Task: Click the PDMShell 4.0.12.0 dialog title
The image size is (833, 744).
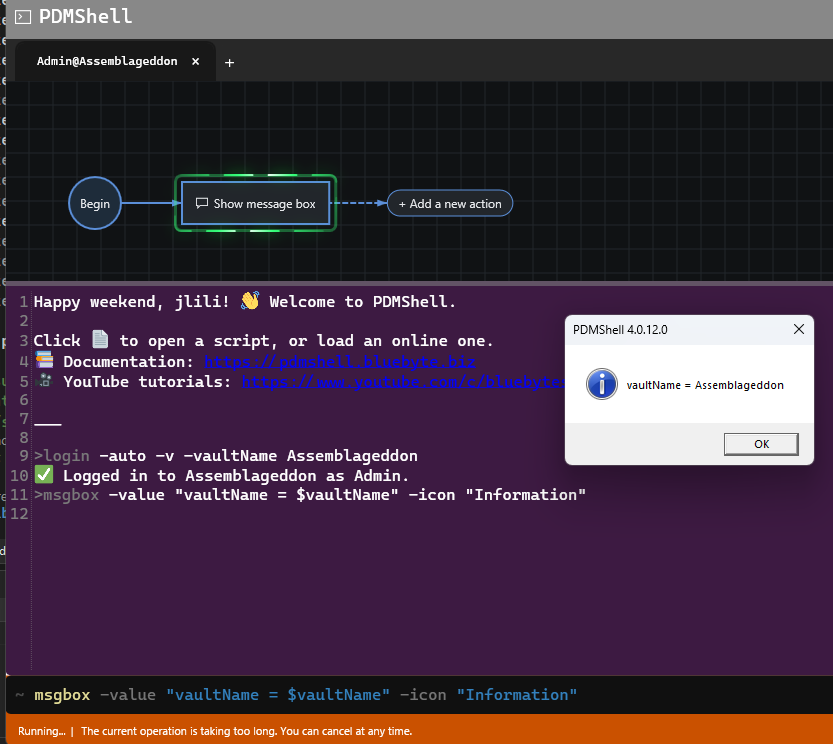Action: tap(620, 329)
